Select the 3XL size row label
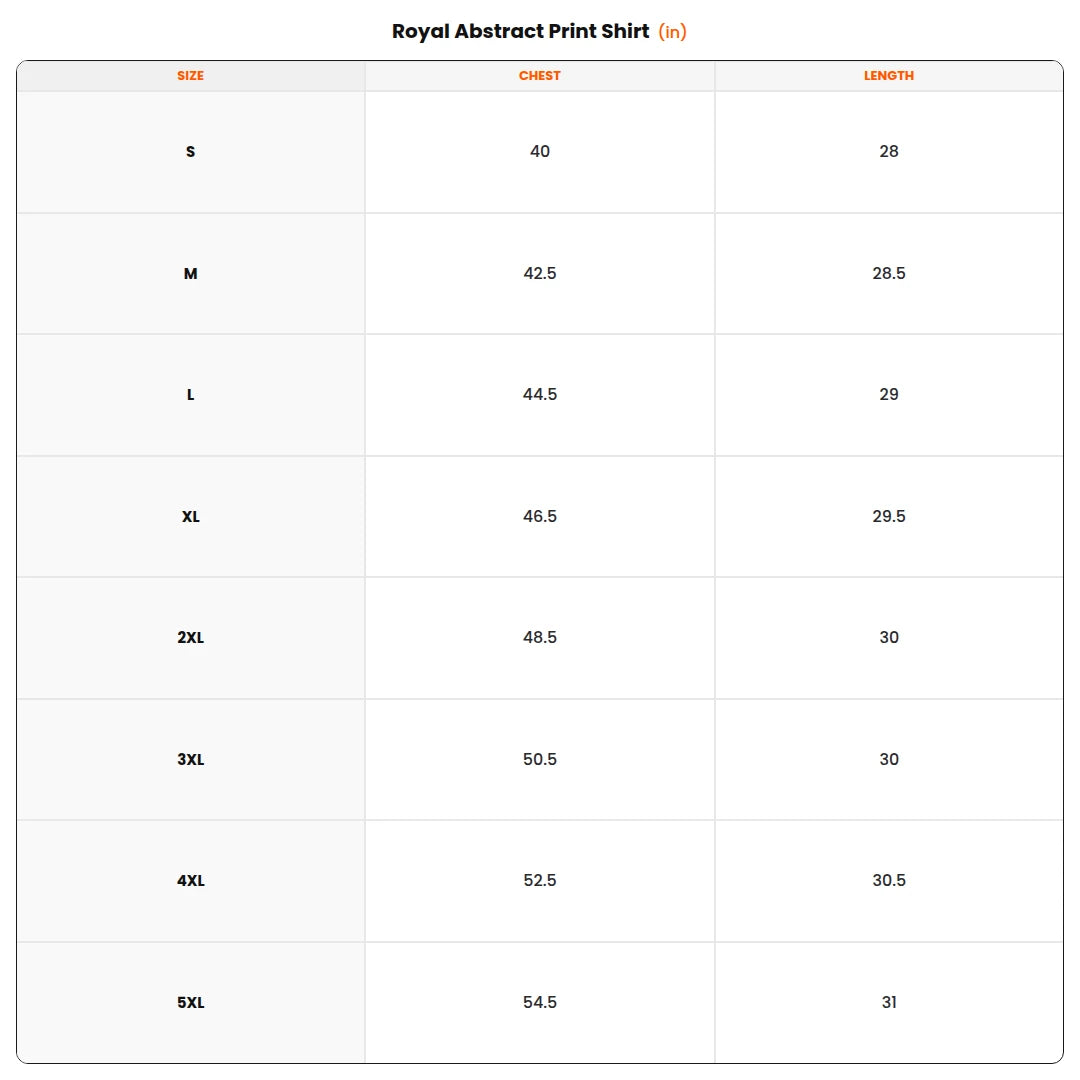Image resolution: width=1080 pixels, height=1080 pixels. pyautogui.click(x=191, y=760)
